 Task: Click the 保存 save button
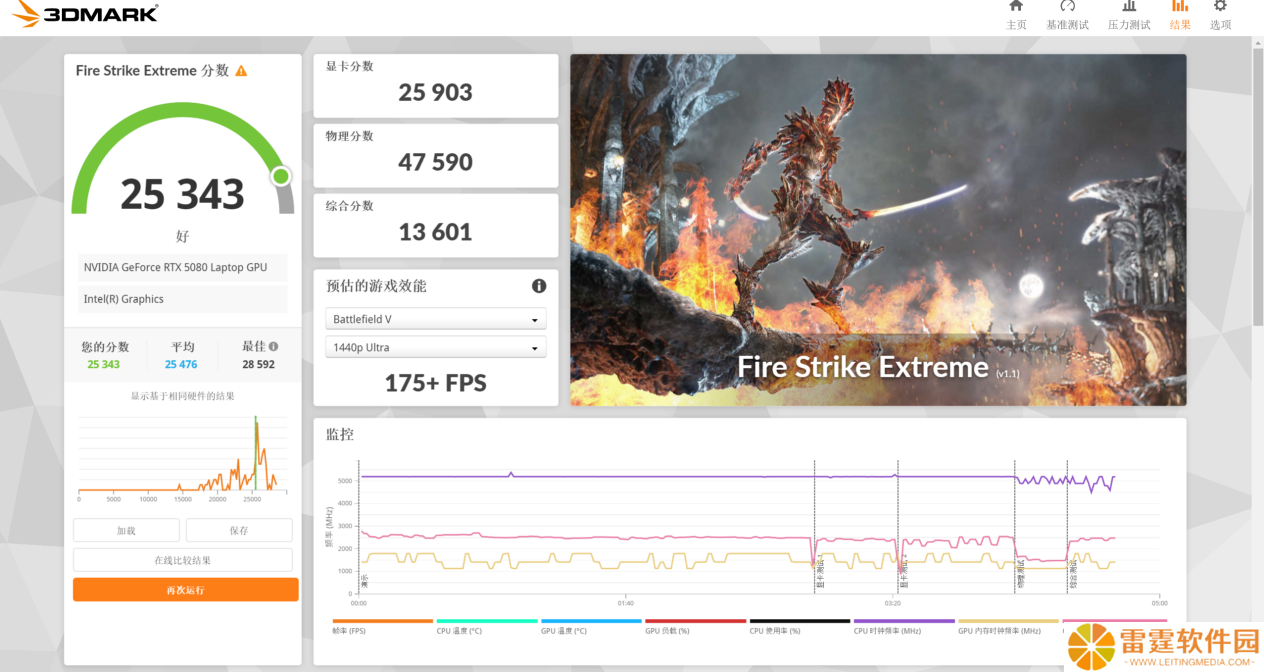(239, 530)
